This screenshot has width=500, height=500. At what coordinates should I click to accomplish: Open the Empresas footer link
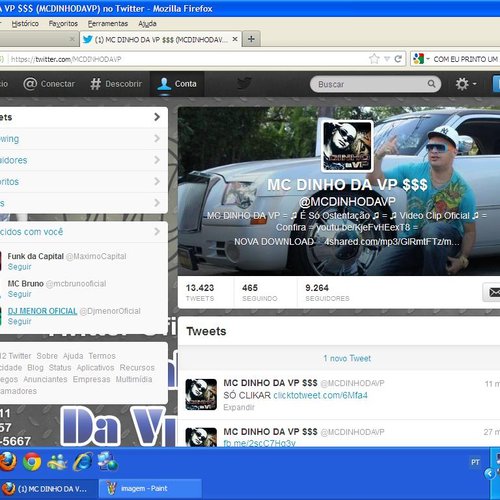point(91,379)
